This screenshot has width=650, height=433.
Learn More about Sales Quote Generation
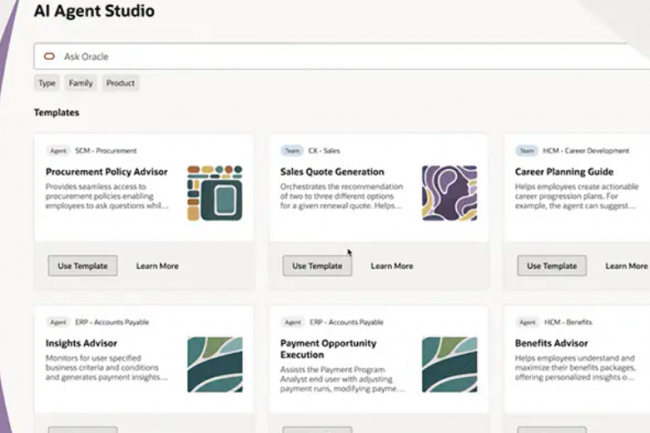click(391, 266)
